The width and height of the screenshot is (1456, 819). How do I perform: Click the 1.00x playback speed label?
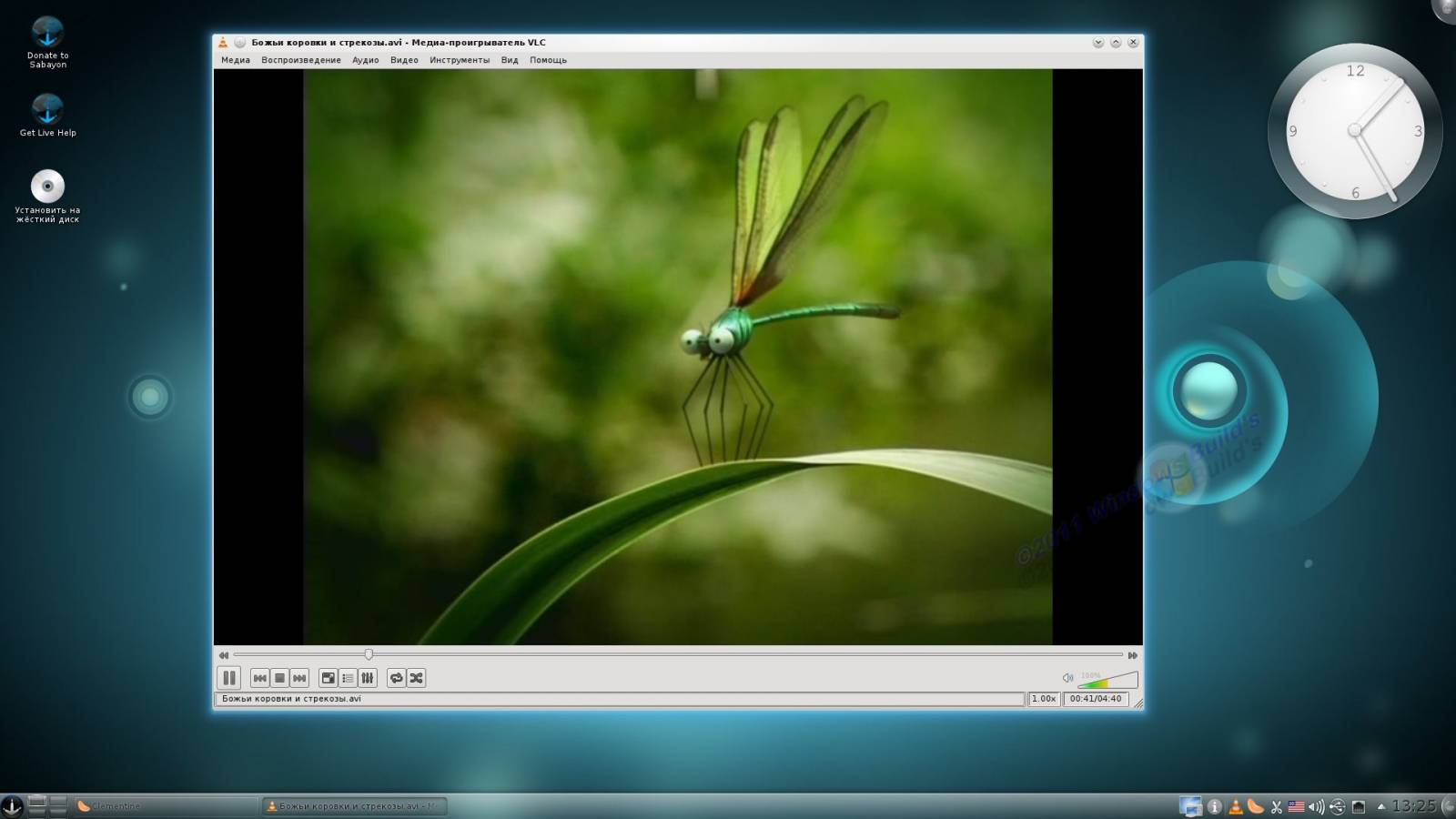click(1044, 699)
